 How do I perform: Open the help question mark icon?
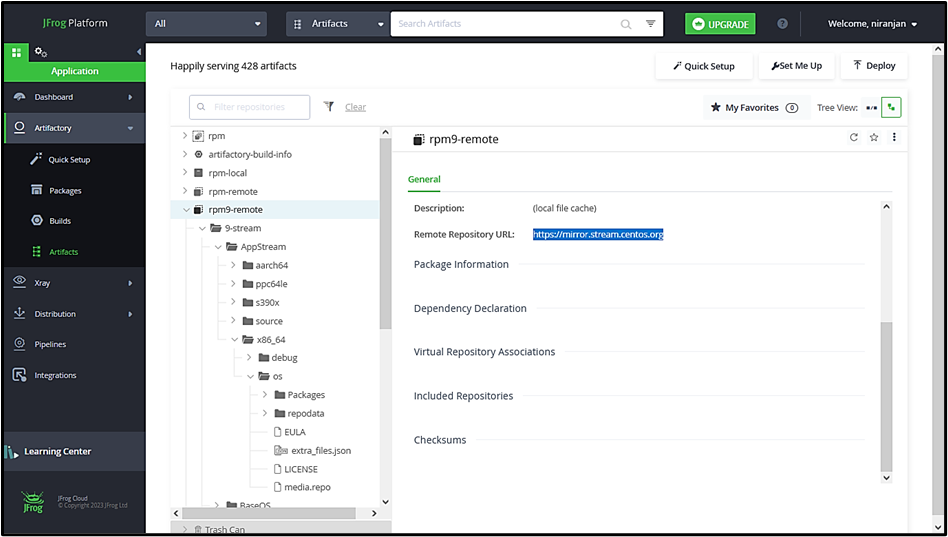click(782, 24)
